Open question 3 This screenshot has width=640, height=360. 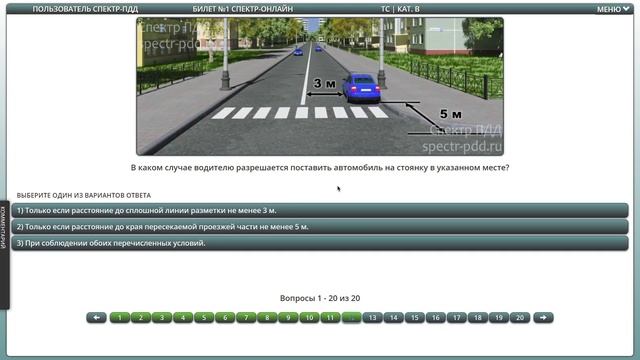(162, 318)
